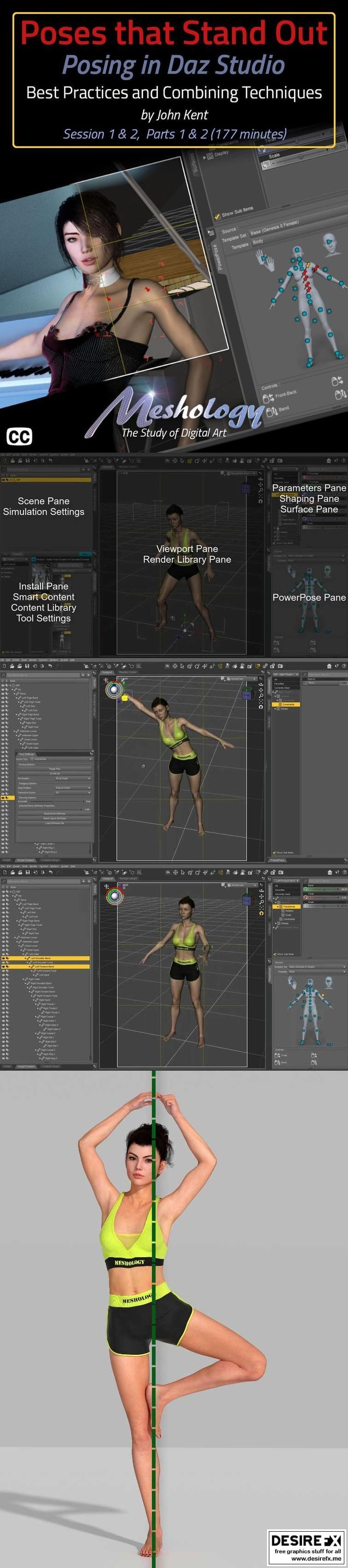
Task: Toggle eye icon of Left Shoulder Bend row
Action: point(3,959)
